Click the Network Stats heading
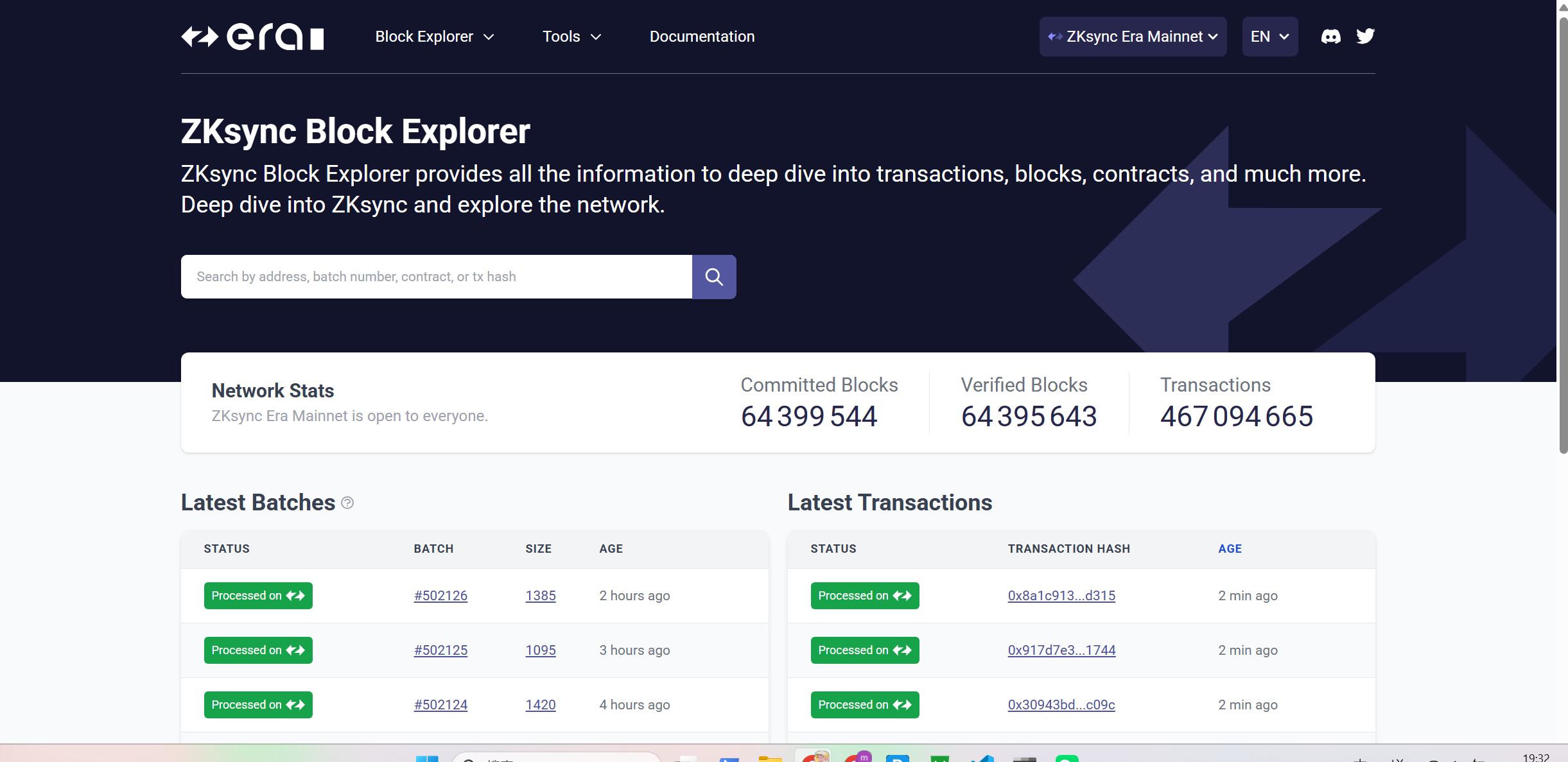Viewport: 1568px width, 762px height. (x=273, y=391)
